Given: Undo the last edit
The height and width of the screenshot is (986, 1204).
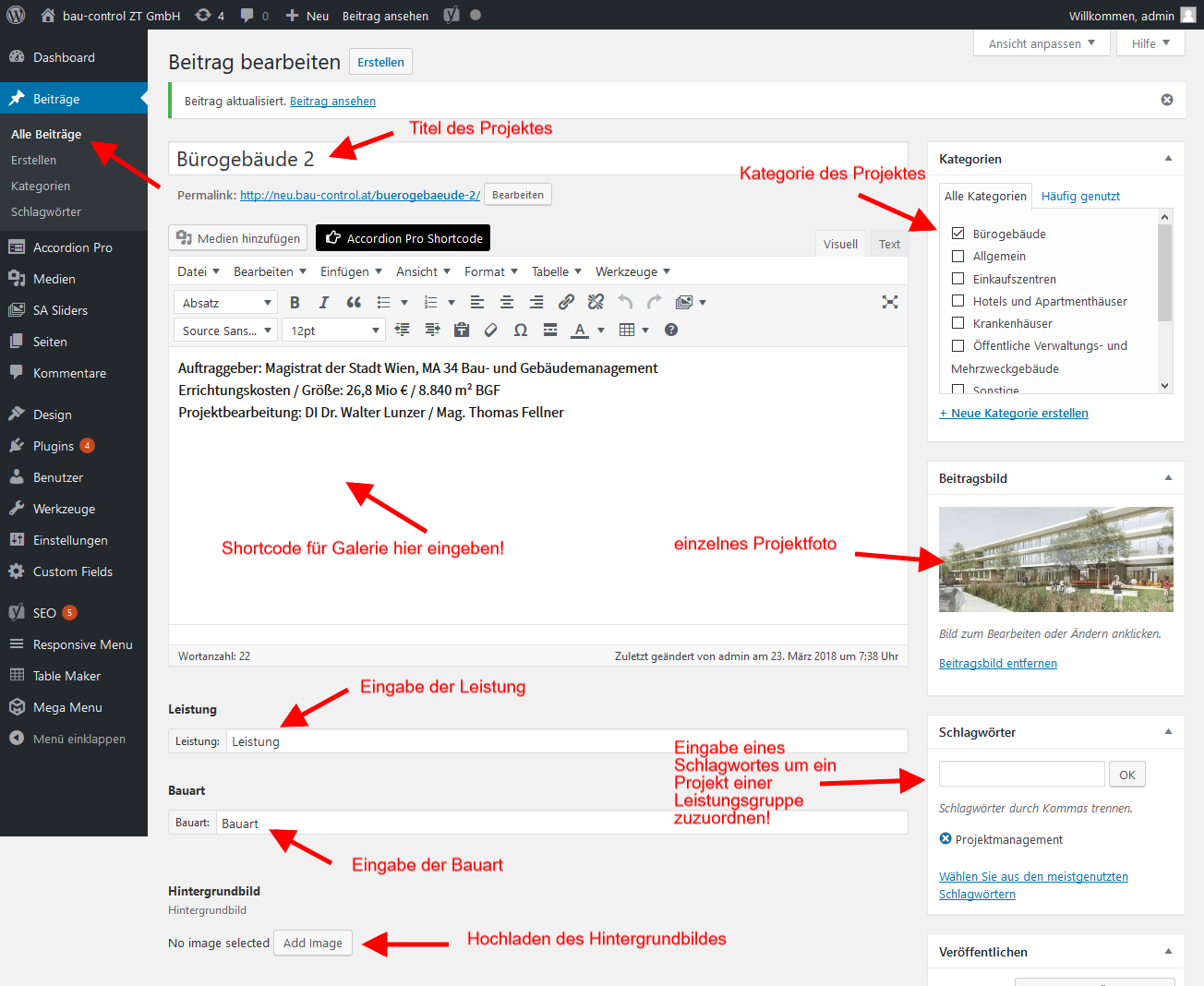Looking at the screenshot, I should click(x=625, y=302).
